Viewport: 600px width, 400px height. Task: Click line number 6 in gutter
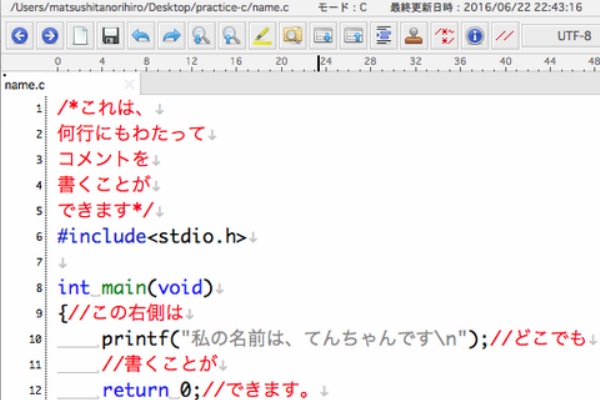[x=39, y=237]
